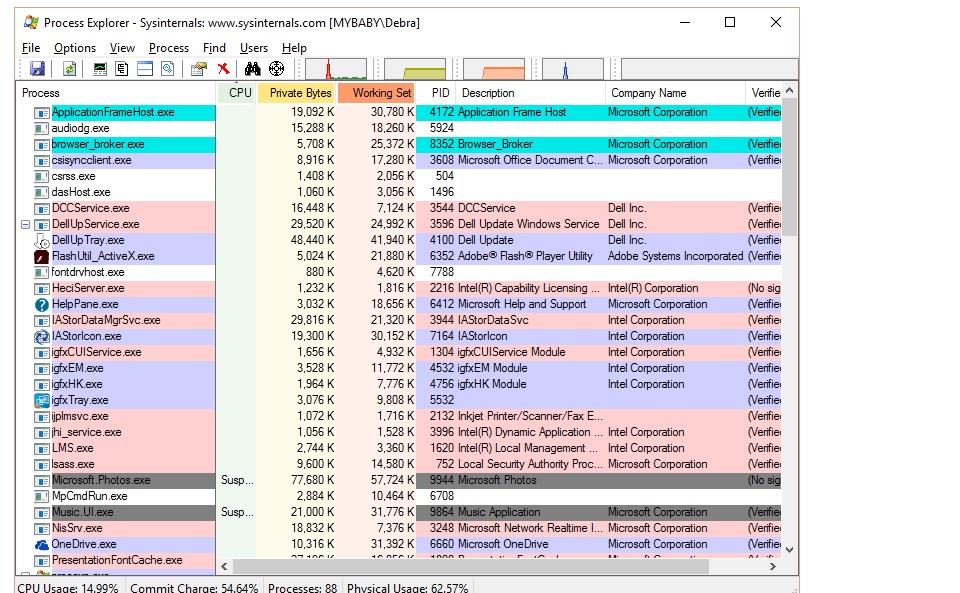Select the browser_broker.exe process name
Screen dimensions: 960x593
pyautogui.click(x=98, y=144)
